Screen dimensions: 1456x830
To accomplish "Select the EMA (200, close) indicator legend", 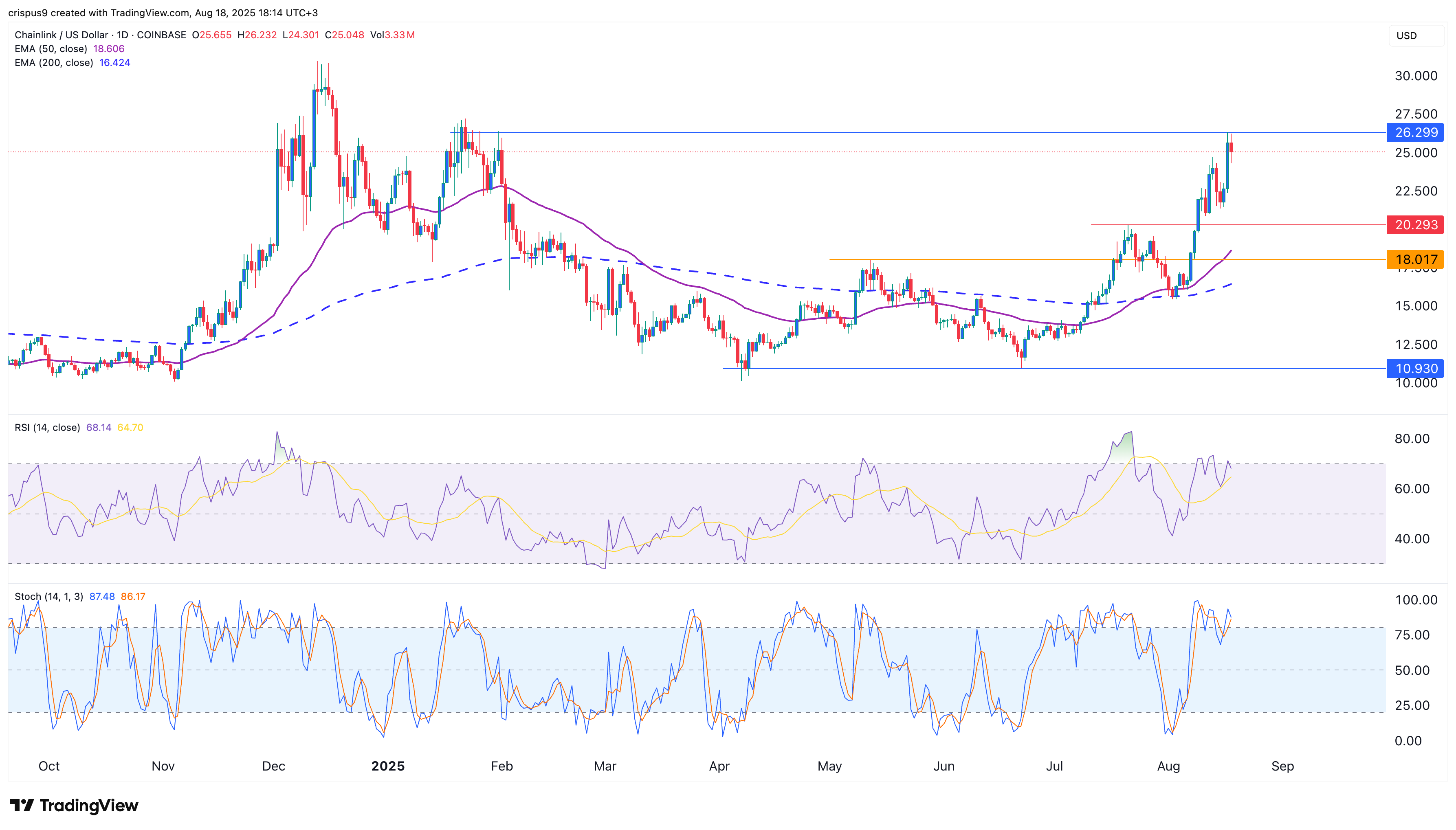I will coord(54,63).
